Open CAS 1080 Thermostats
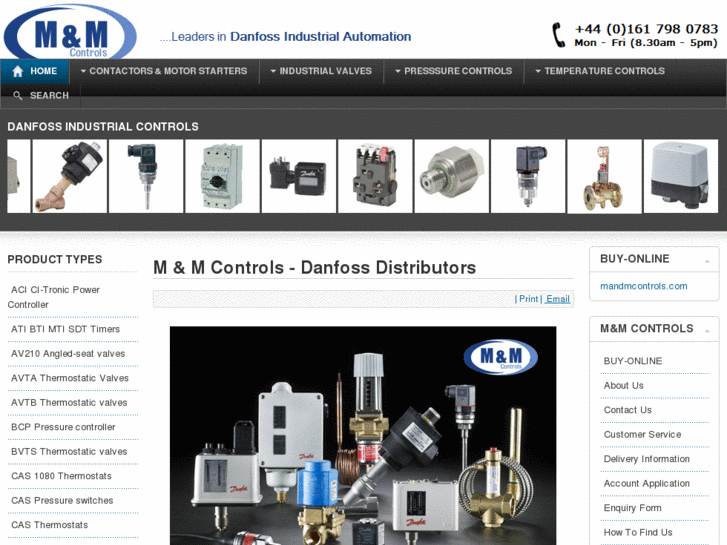This screenshot has height=545, width=727. [61, 476]
